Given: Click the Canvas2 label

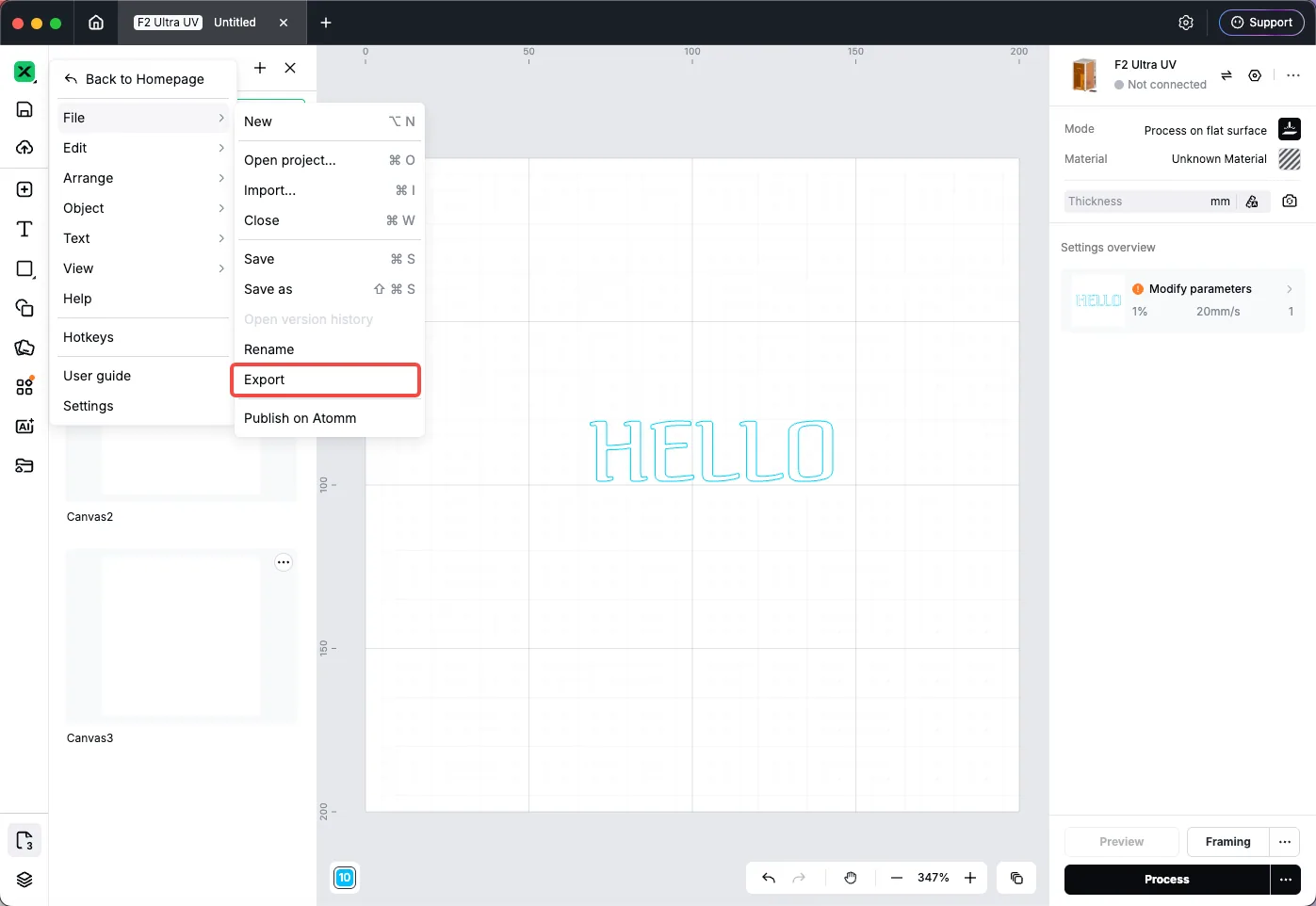Looking at the screenshot, I should point(89,517).
